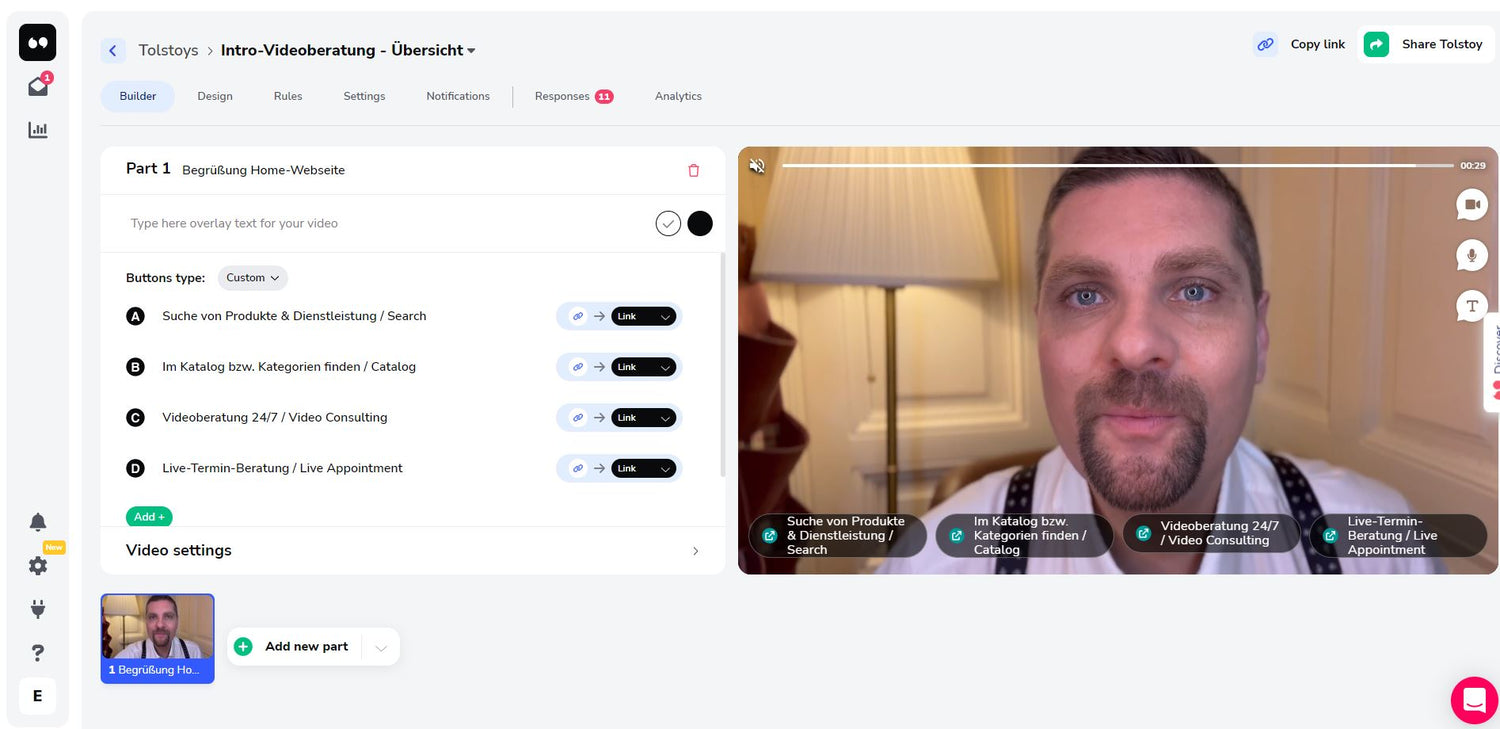Click the Share Tolstoy button

[x=1426, y=45]
